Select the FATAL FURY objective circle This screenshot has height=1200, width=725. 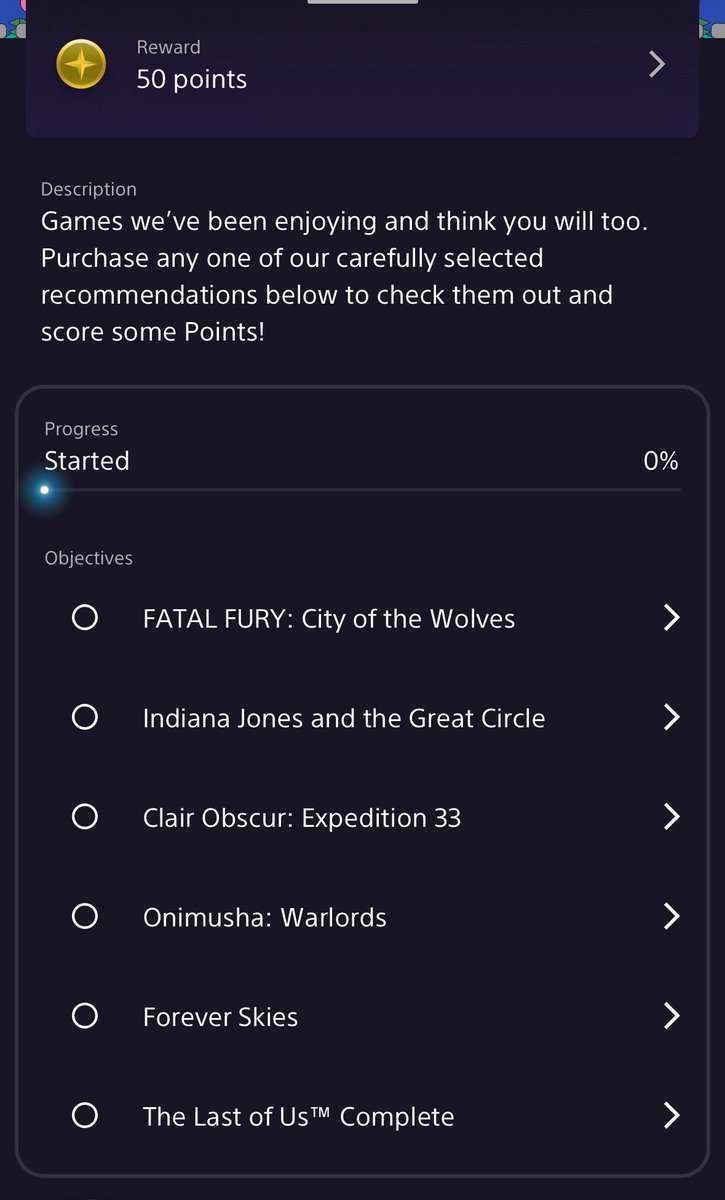[x=85, y=618]
